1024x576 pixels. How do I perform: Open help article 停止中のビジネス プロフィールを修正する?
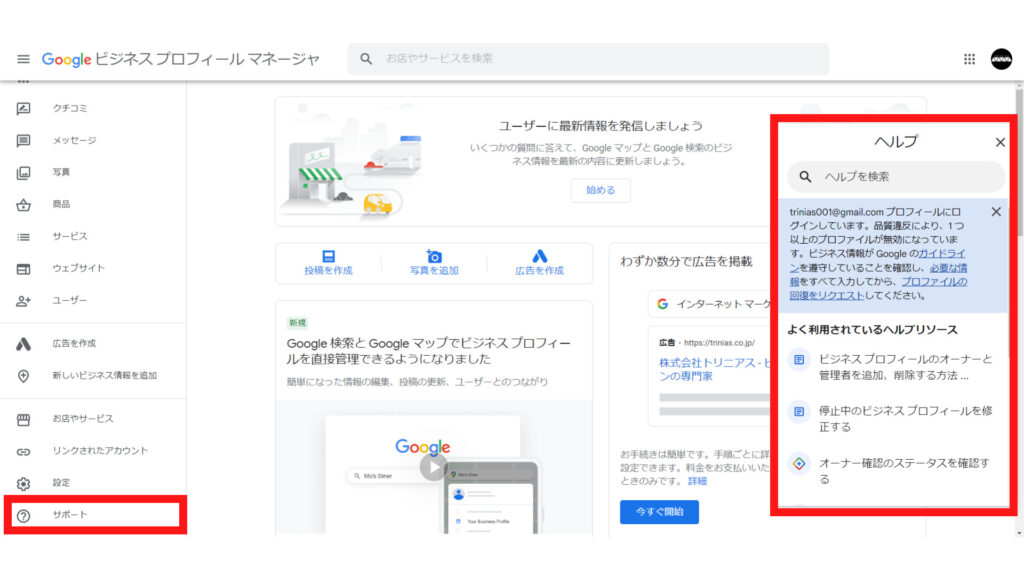[x=905, y=419]
